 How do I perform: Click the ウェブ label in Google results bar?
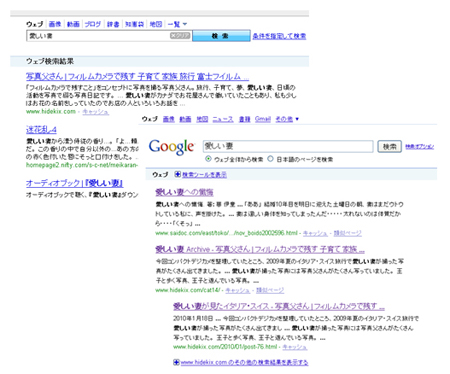pyautogui.click(x=160, y=175)
